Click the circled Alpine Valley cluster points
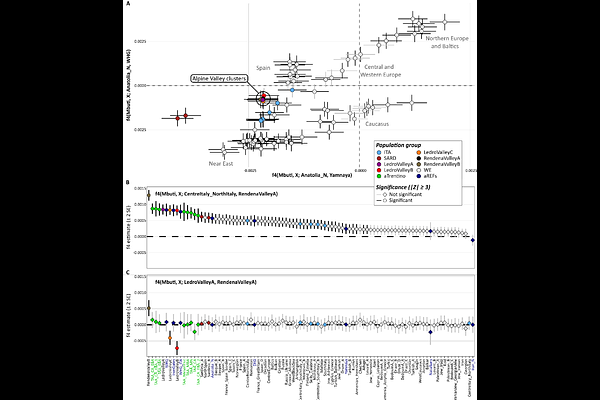The width and height of the screenshot is (600, 400). coord(263,98)
